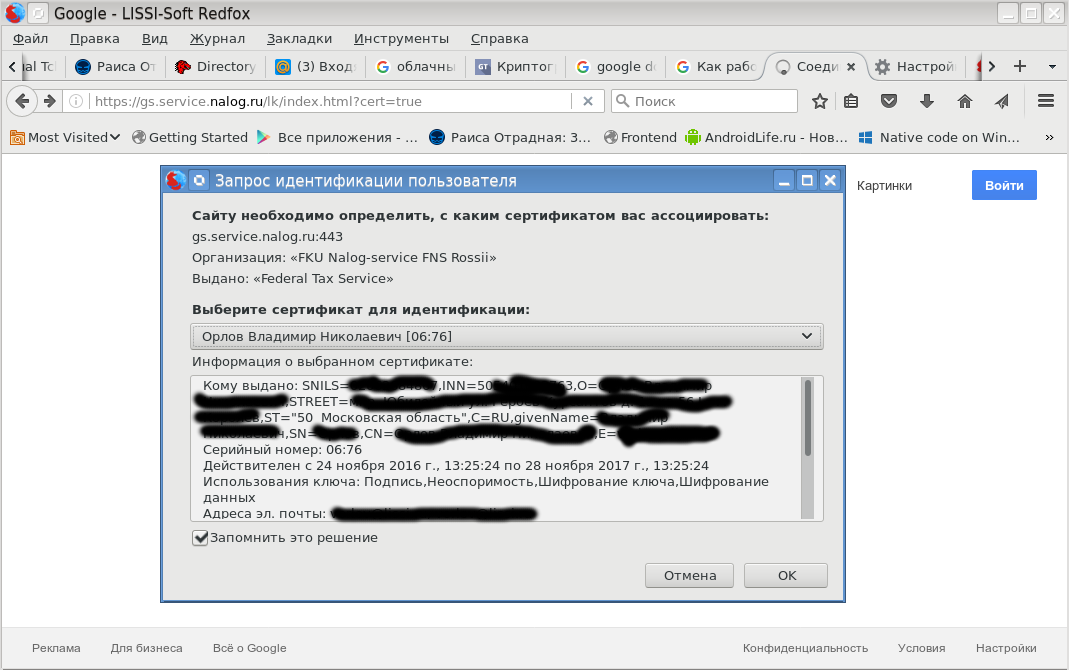Expand the bookmarks overflow chevron
This screenshot has width=1069, height=670.
point(1051,137)
